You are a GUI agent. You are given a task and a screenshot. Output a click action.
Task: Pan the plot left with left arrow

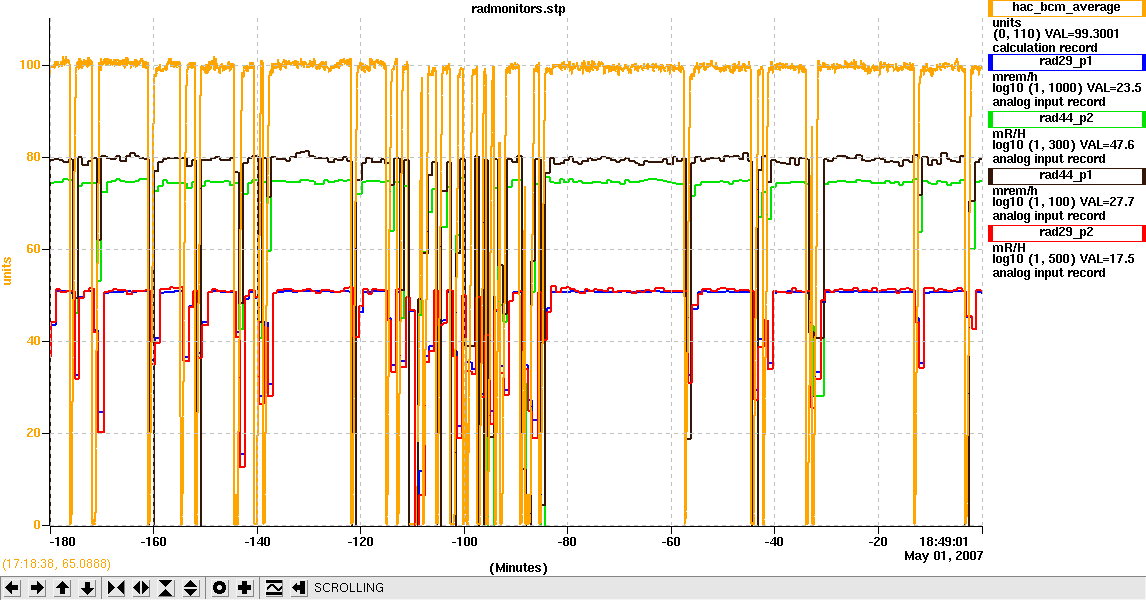(x=12, y=588)
